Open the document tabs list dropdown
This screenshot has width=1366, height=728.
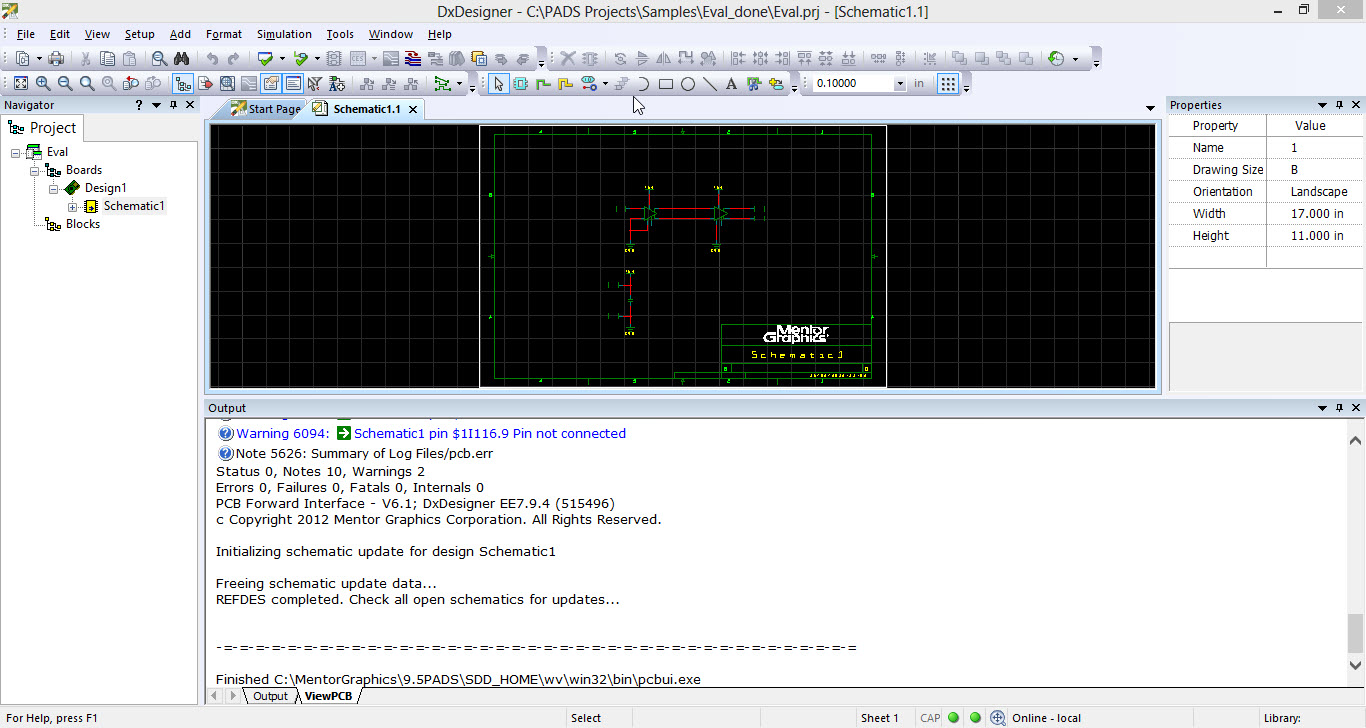[1150, 108]
